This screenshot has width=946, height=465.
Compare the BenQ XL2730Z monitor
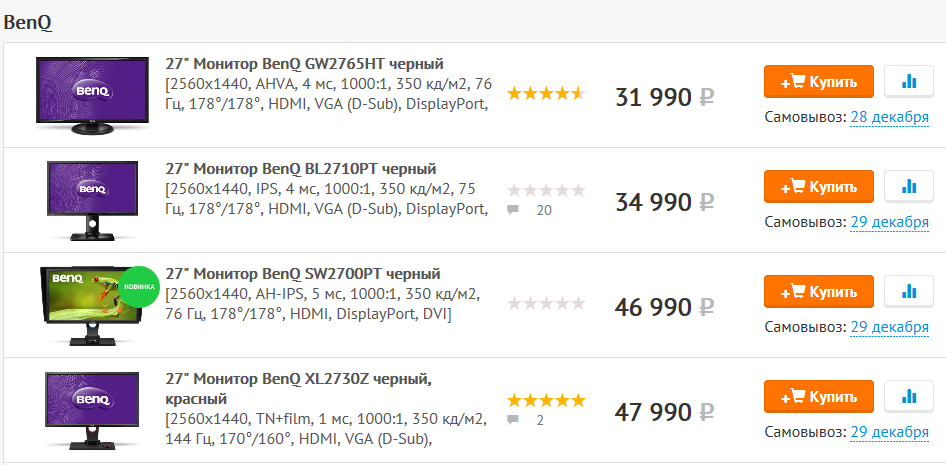click(x=909, y=396)
